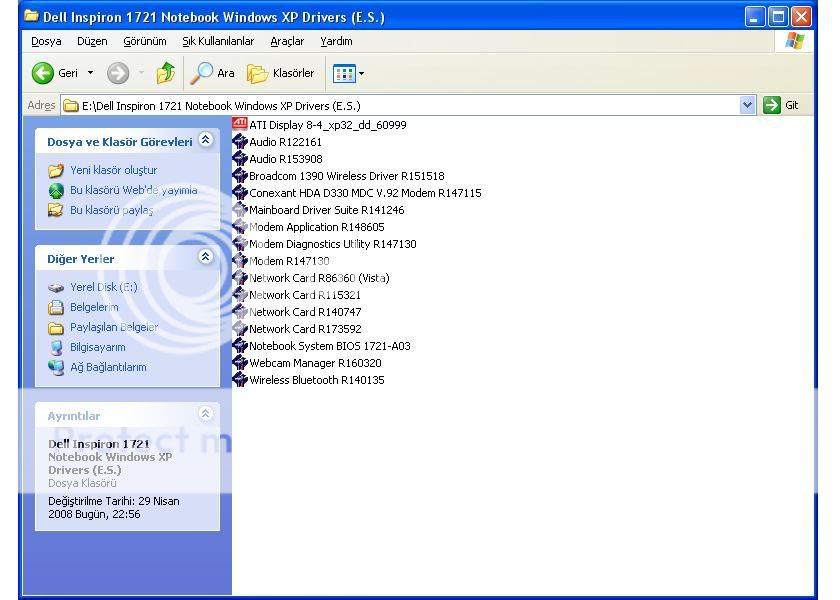Open the Dosya menu

tap(46, 41)
